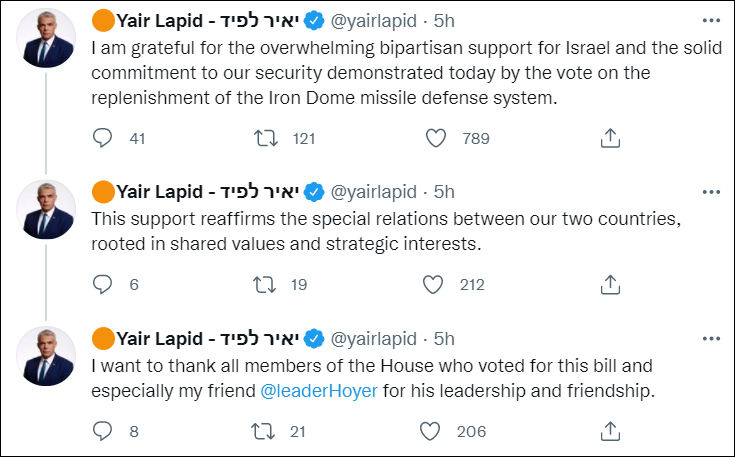Screen dimensions: 735x457
Task: Share the Iron Dome vote tweet
Action: [x=610, y=140]
